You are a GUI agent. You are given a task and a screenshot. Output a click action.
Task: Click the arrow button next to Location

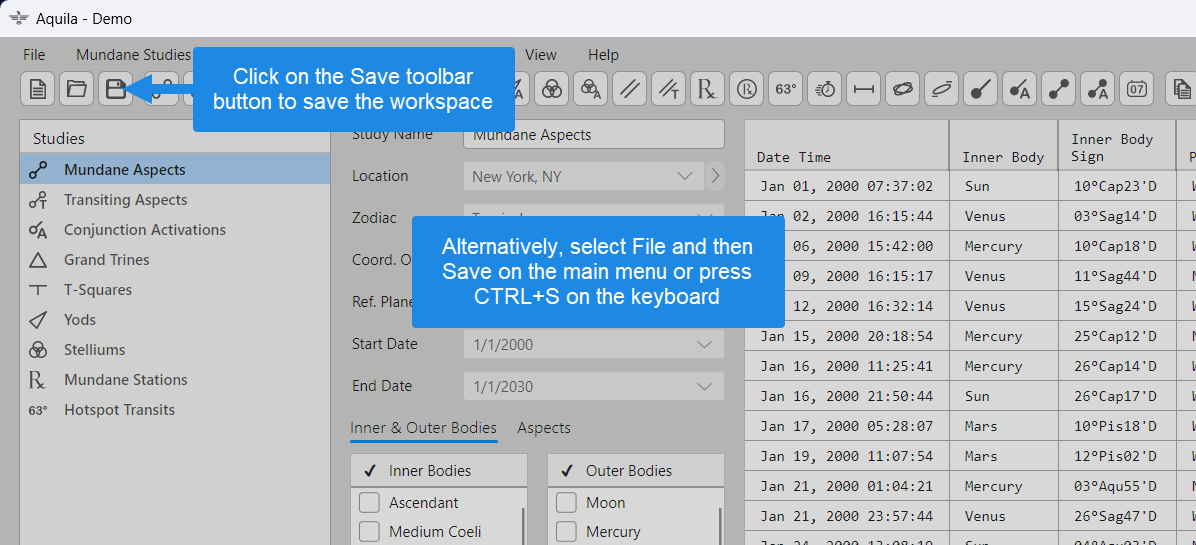[716, 176]
